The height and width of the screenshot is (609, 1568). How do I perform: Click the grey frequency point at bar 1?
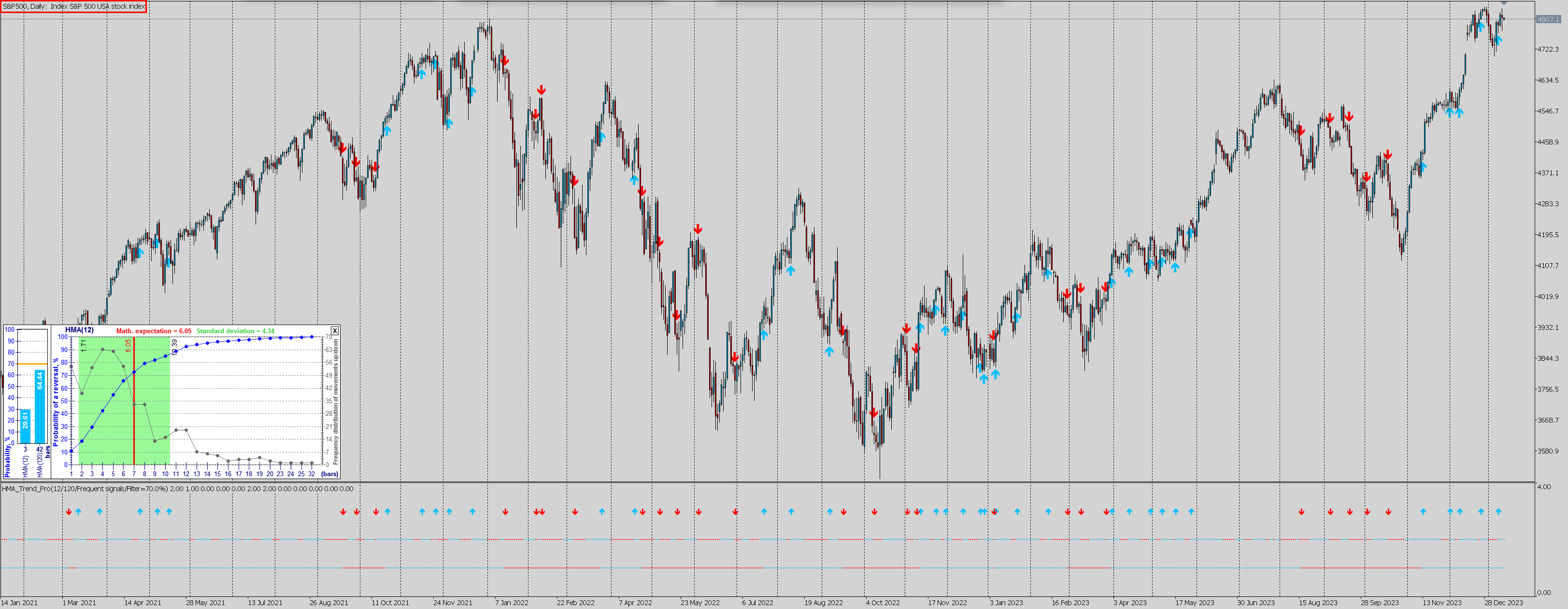pyautogui.click(x=71, y=367)
